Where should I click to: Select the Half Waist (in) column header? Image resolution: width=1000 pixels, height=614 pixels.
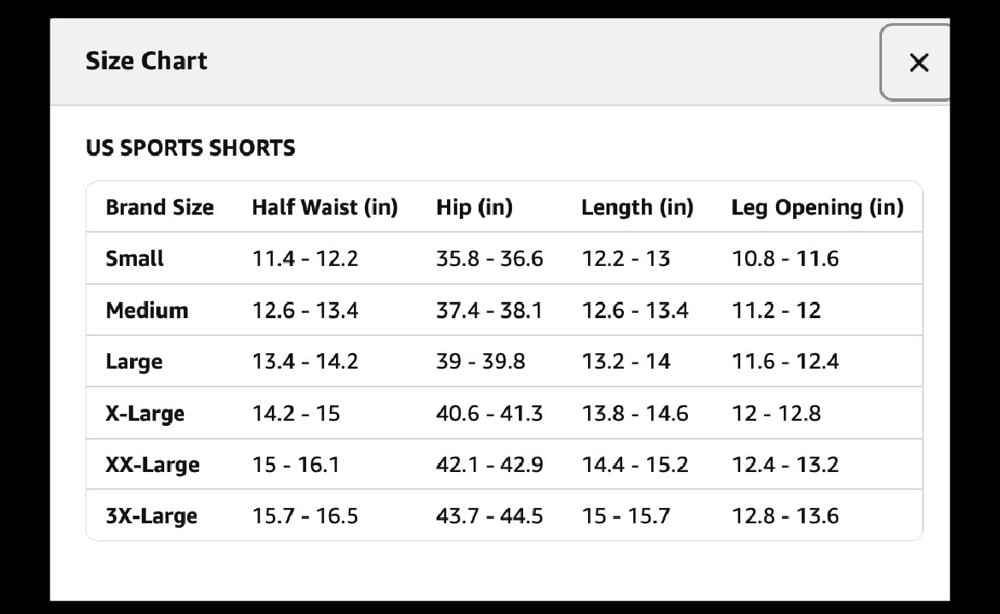click(325, 207)
